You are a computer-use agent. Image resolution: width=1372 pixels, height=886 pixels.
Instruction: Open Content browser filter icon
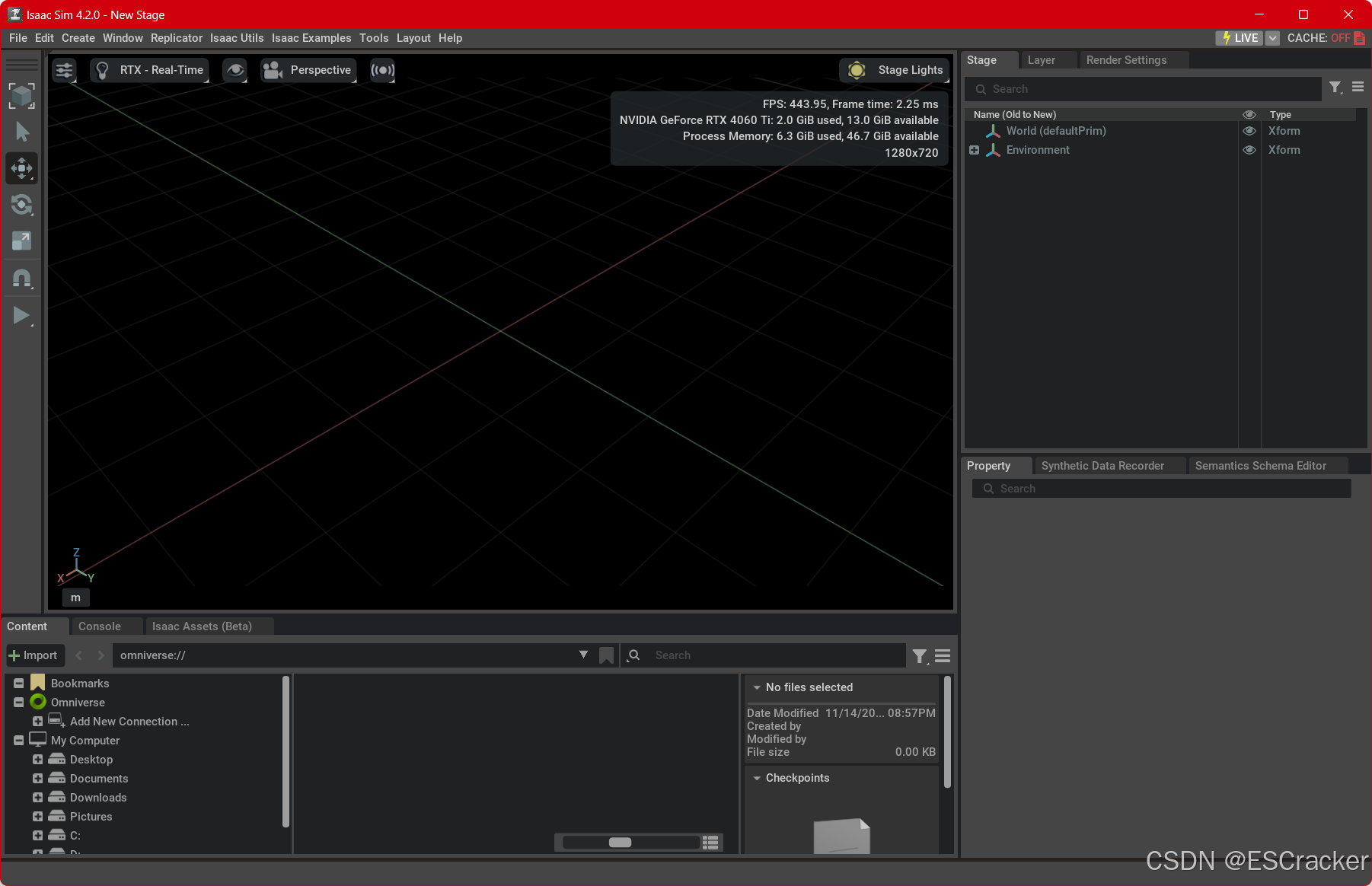[x=920, y=656]
